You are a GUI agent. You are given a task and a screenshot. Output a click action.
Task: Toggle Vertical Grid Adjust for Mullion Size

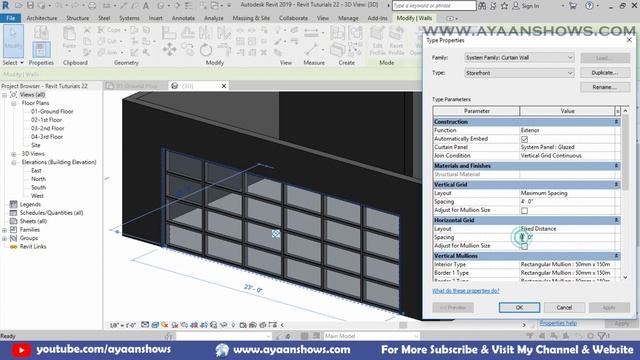(524, 211)
